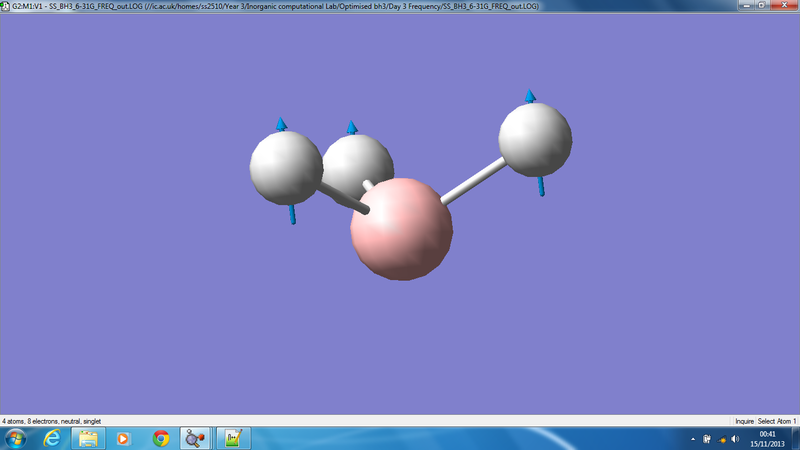Click the Inquire mode indicator in status bar
Viewport: 800px width, 450px height.
click(744, 421)
